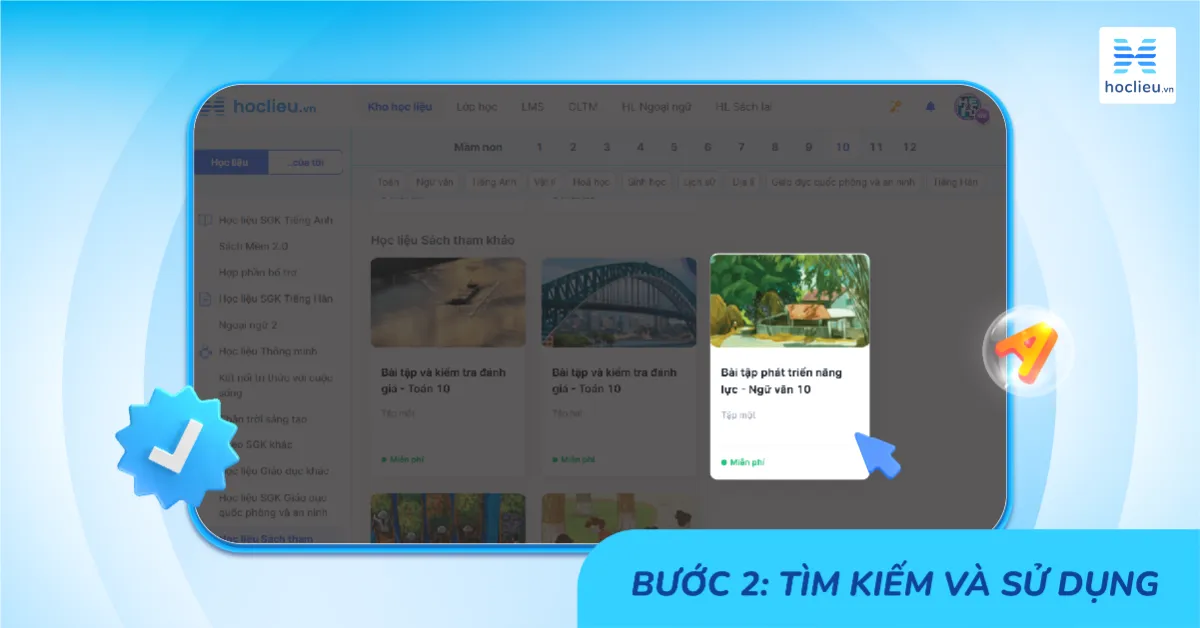The height and width of the screenshot is (628, 1200).
Task: Select the Học liệu toggle in sidebar
Action: (x=232, y=163)
